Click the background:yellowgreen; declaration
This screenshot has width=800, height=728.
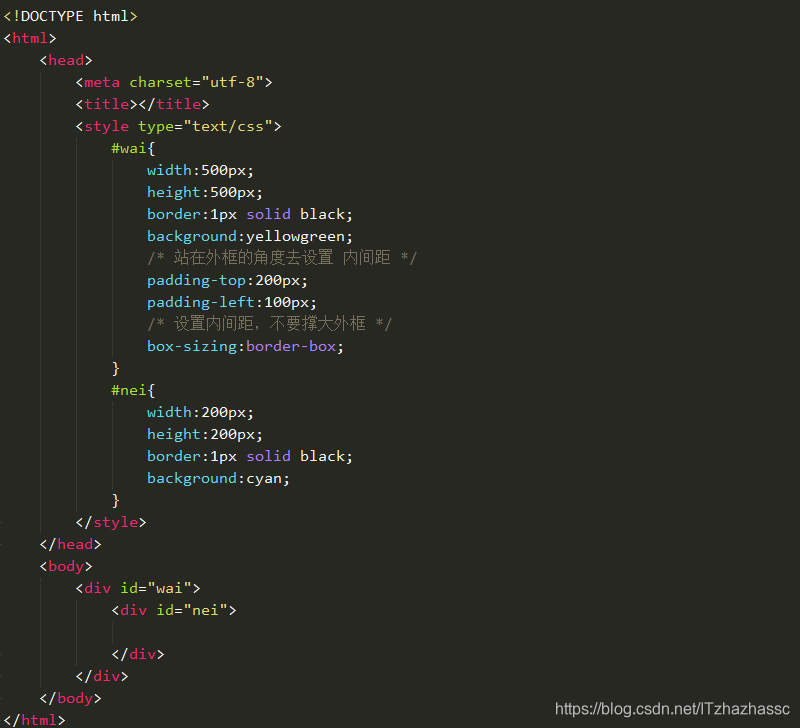(x=250, y=236)
